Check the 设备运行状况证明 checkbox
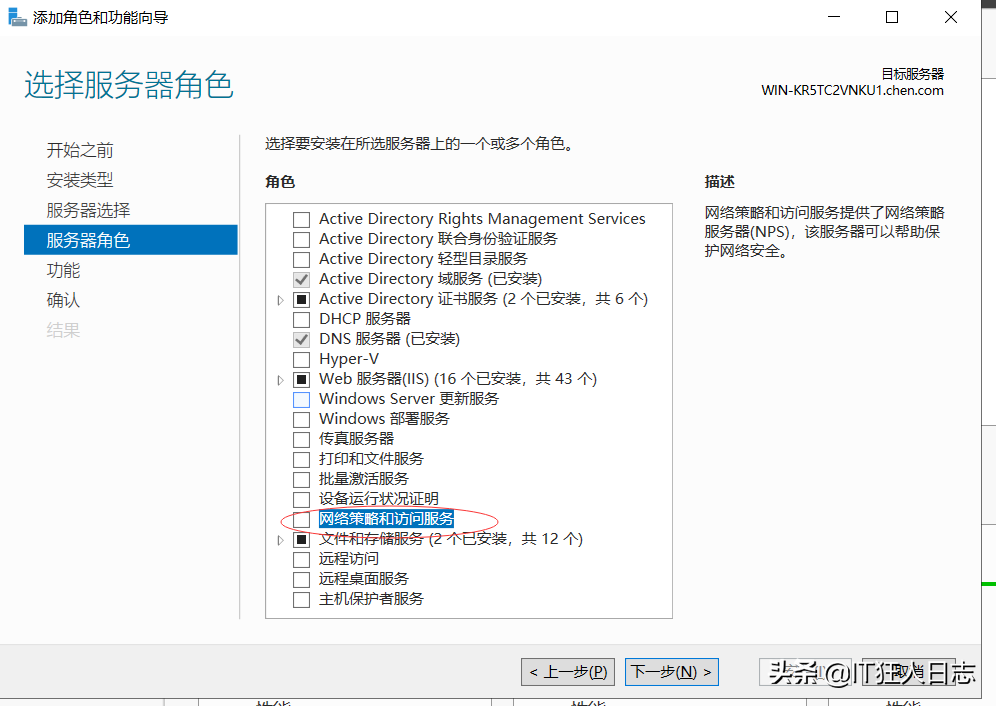Viewport: 996px width, 706px height. (x=301, y=500)
